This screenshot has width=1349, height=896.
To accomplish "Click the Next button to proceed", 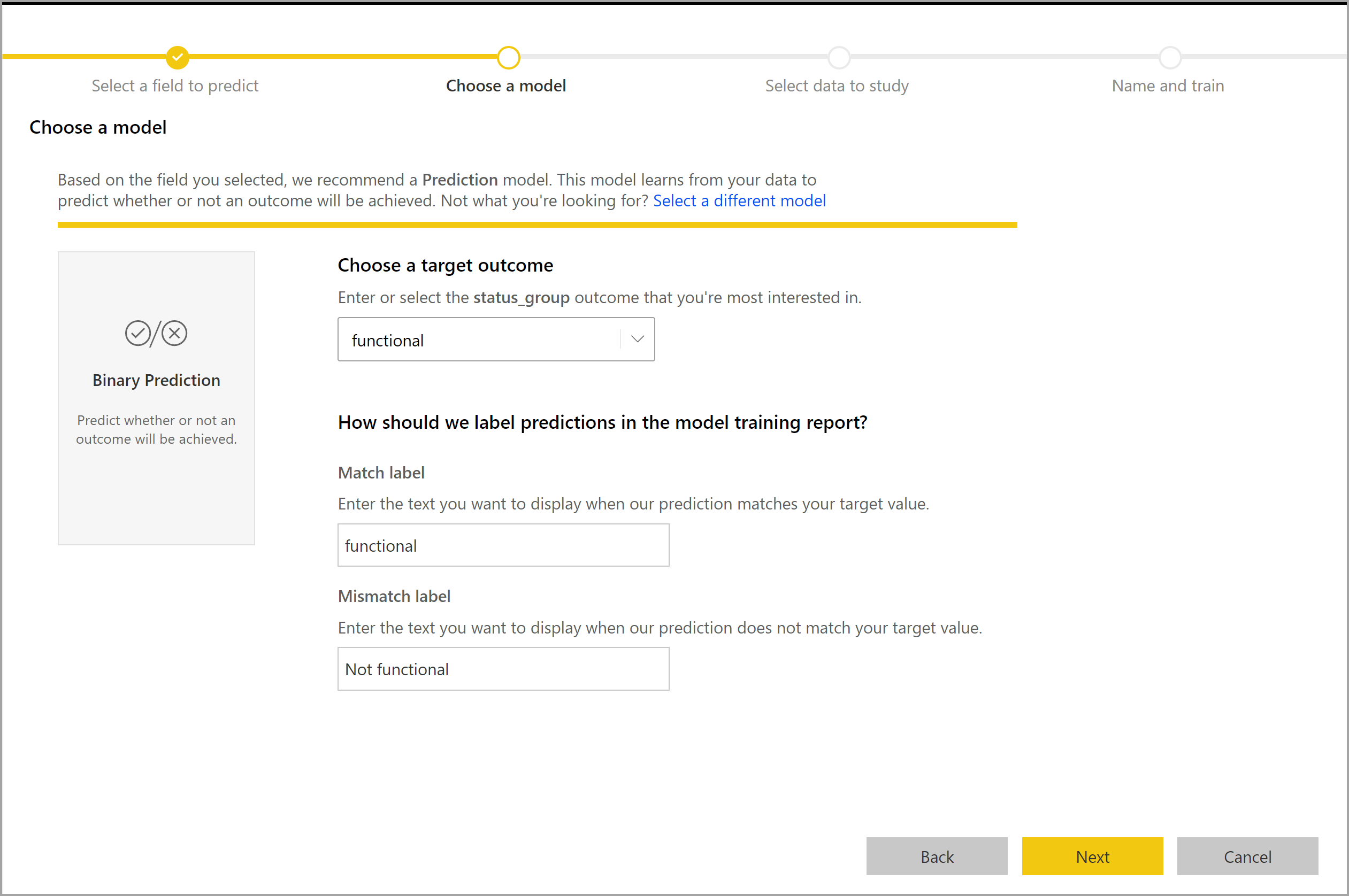I will 1092,857.
